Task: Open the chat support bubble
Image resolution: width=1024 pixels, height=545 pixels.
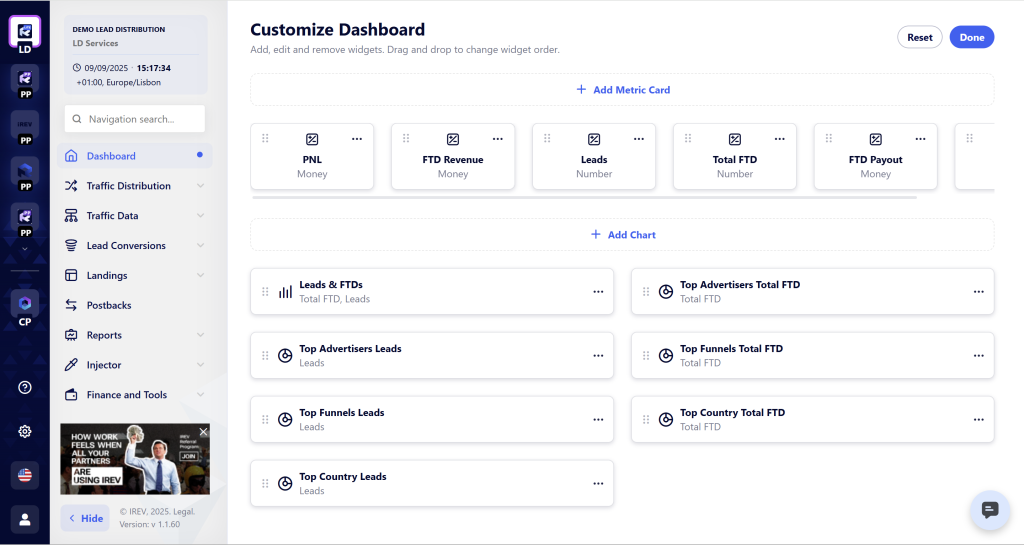Action: pyautogui.click(x=990, y=510)
